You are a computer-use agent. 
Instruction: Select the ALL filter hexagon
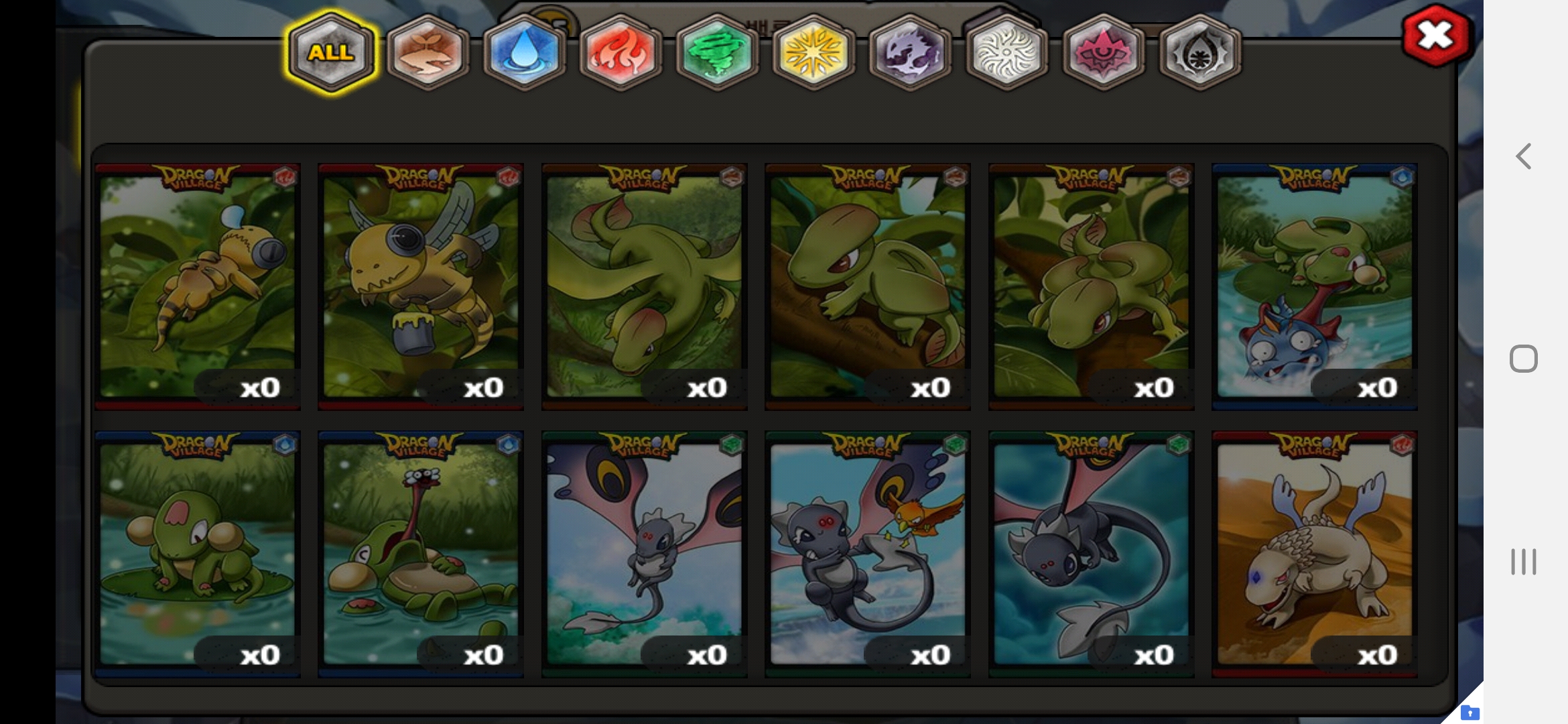(331, 52)
